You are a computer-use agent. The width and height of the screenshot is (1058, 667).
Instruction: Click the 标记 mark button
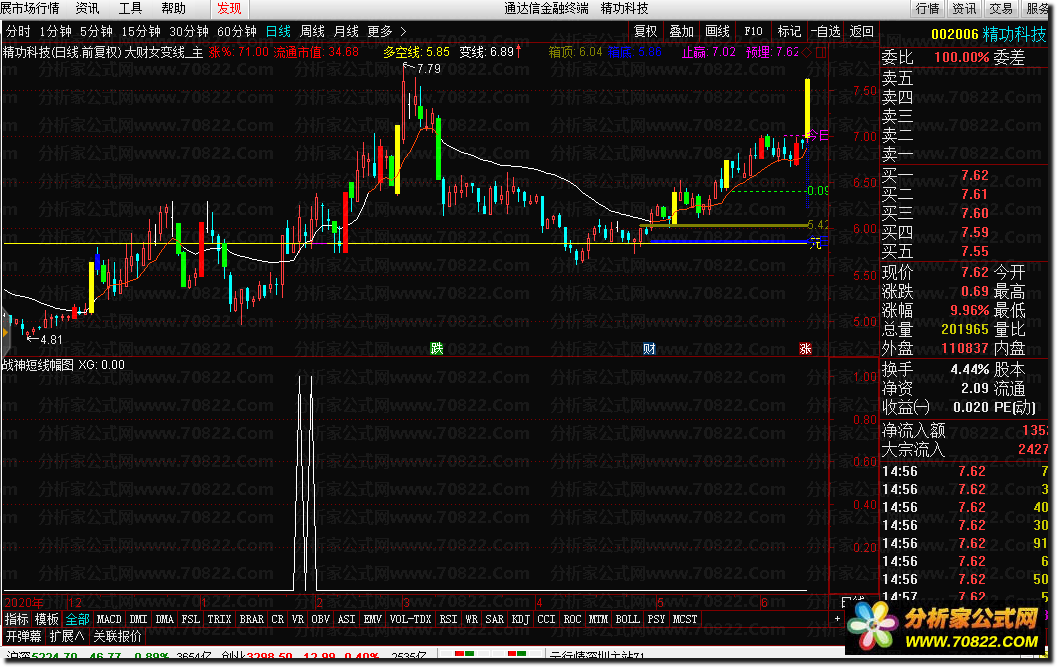pos(789,32)
